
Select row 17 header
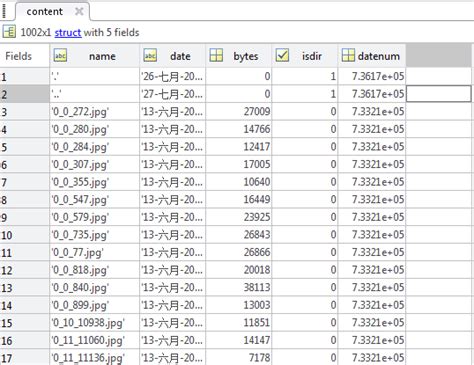(25, 358)
